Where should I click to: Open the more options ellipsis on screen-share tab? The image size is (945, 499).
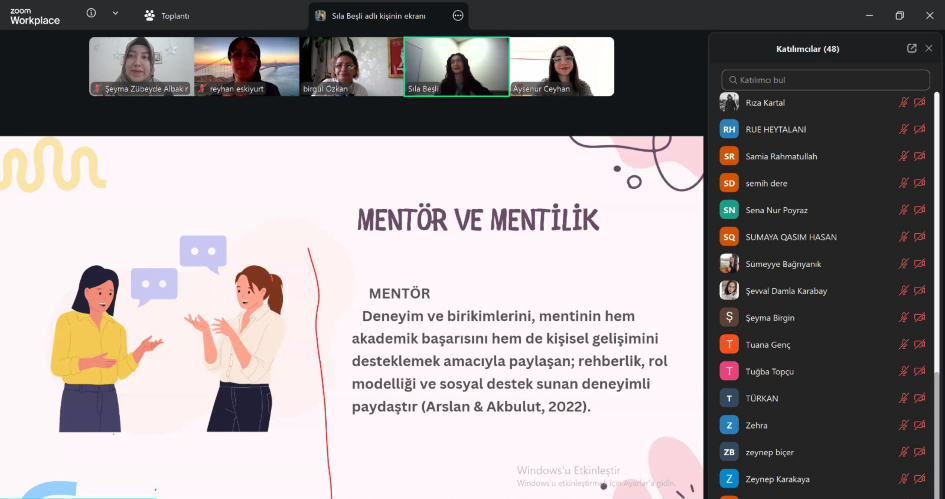(458, 16)
